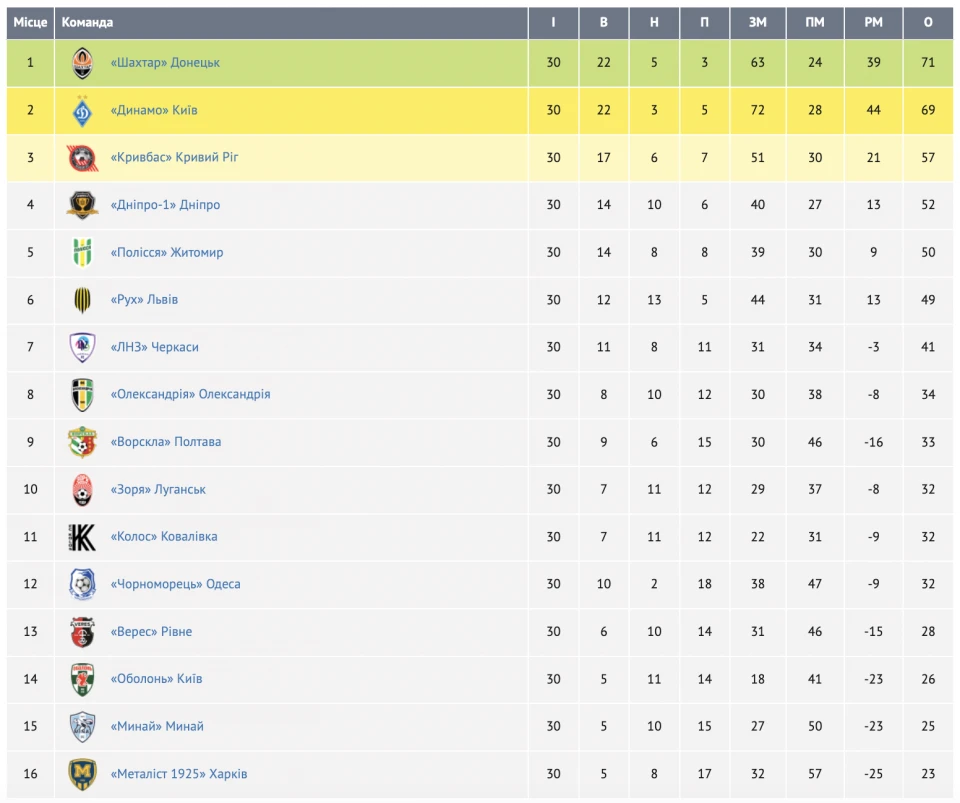Click the Metalist 1925 club emblem
This screenshot has height=803, width=960.
82,774
